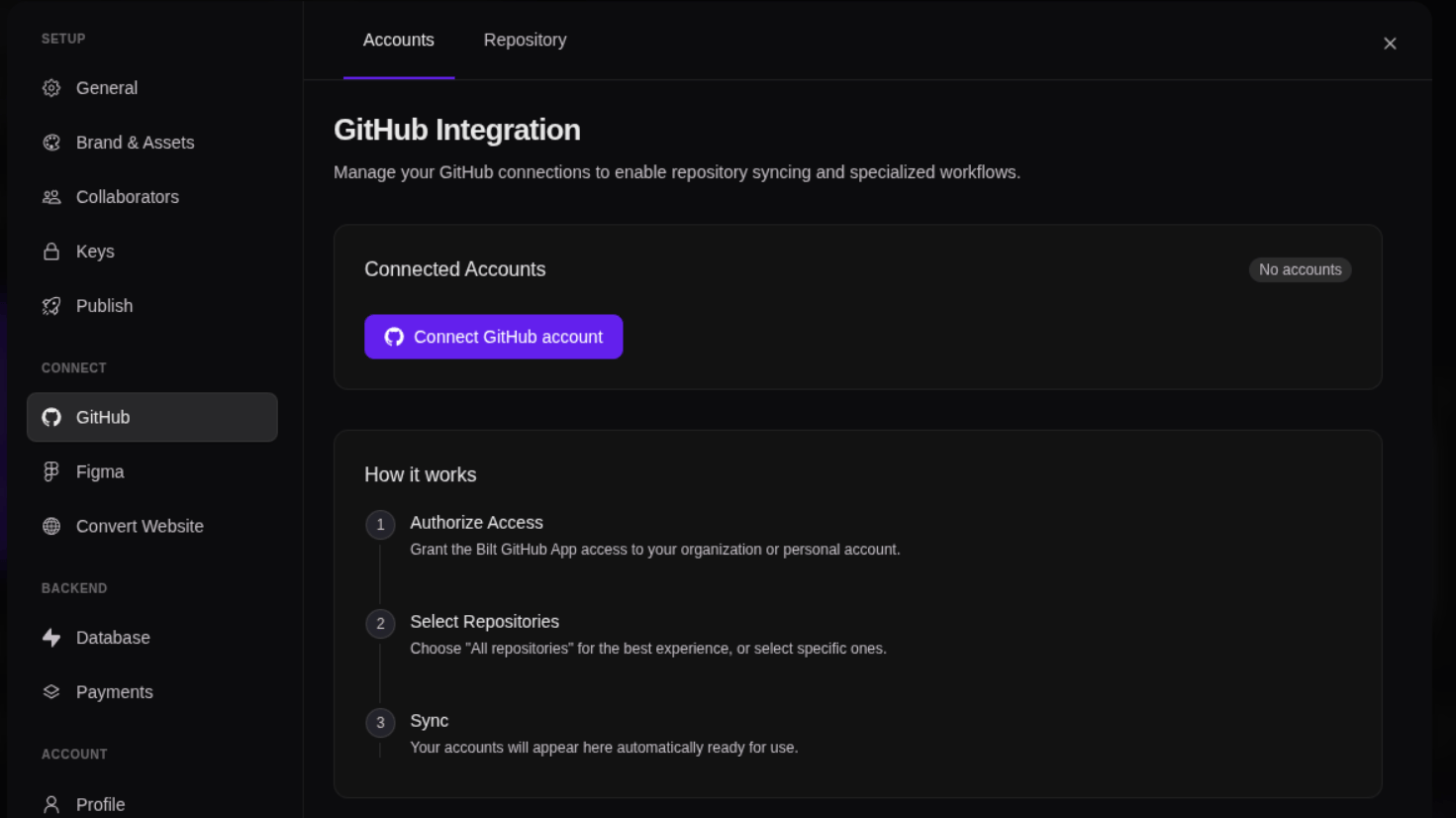The image size is (1456, 818).
Task: Click the GitHub logo icon in sidebar
Action: point(51,417)
